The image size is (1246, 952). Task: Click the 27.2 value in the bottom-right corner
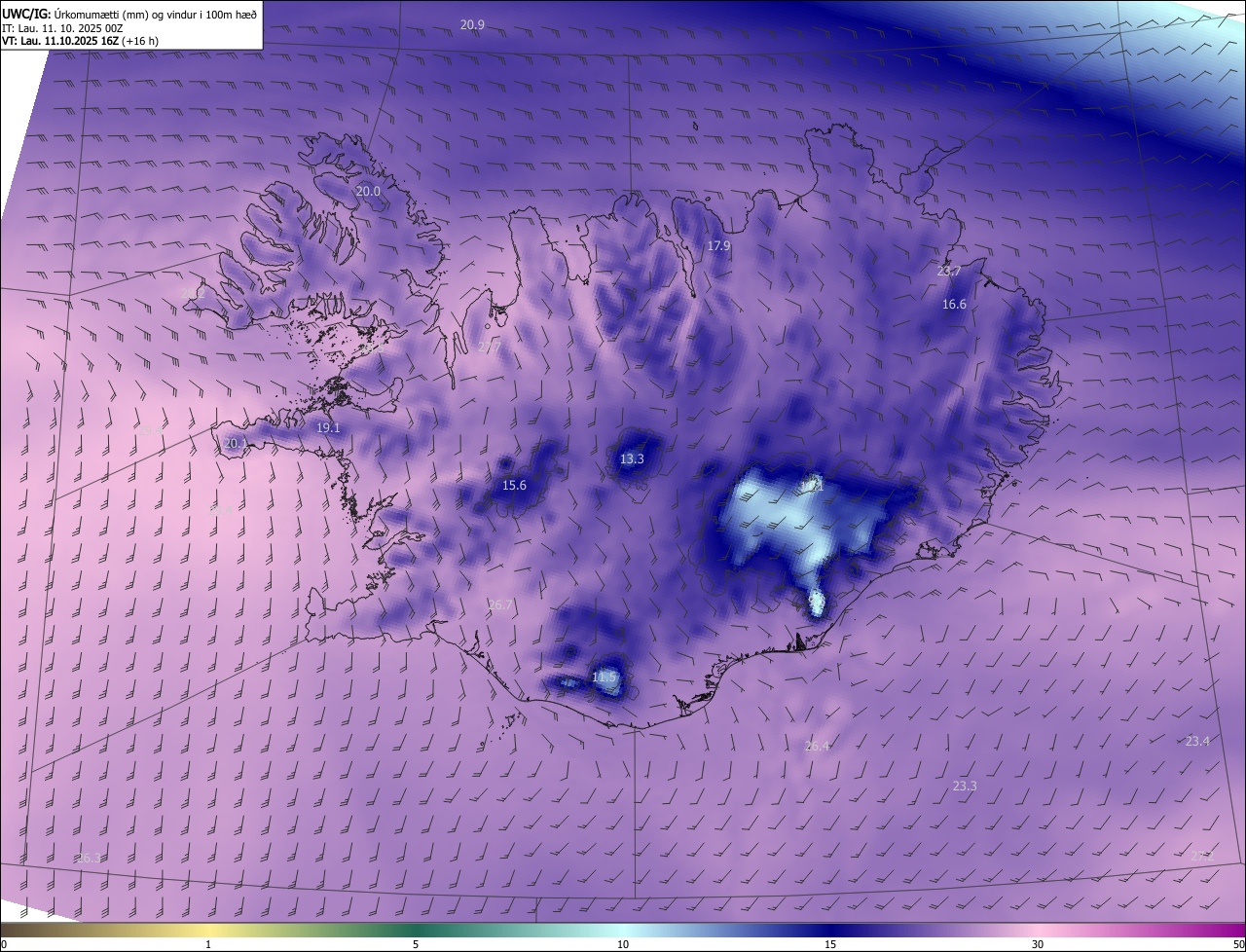click(x=1202, y=856)
